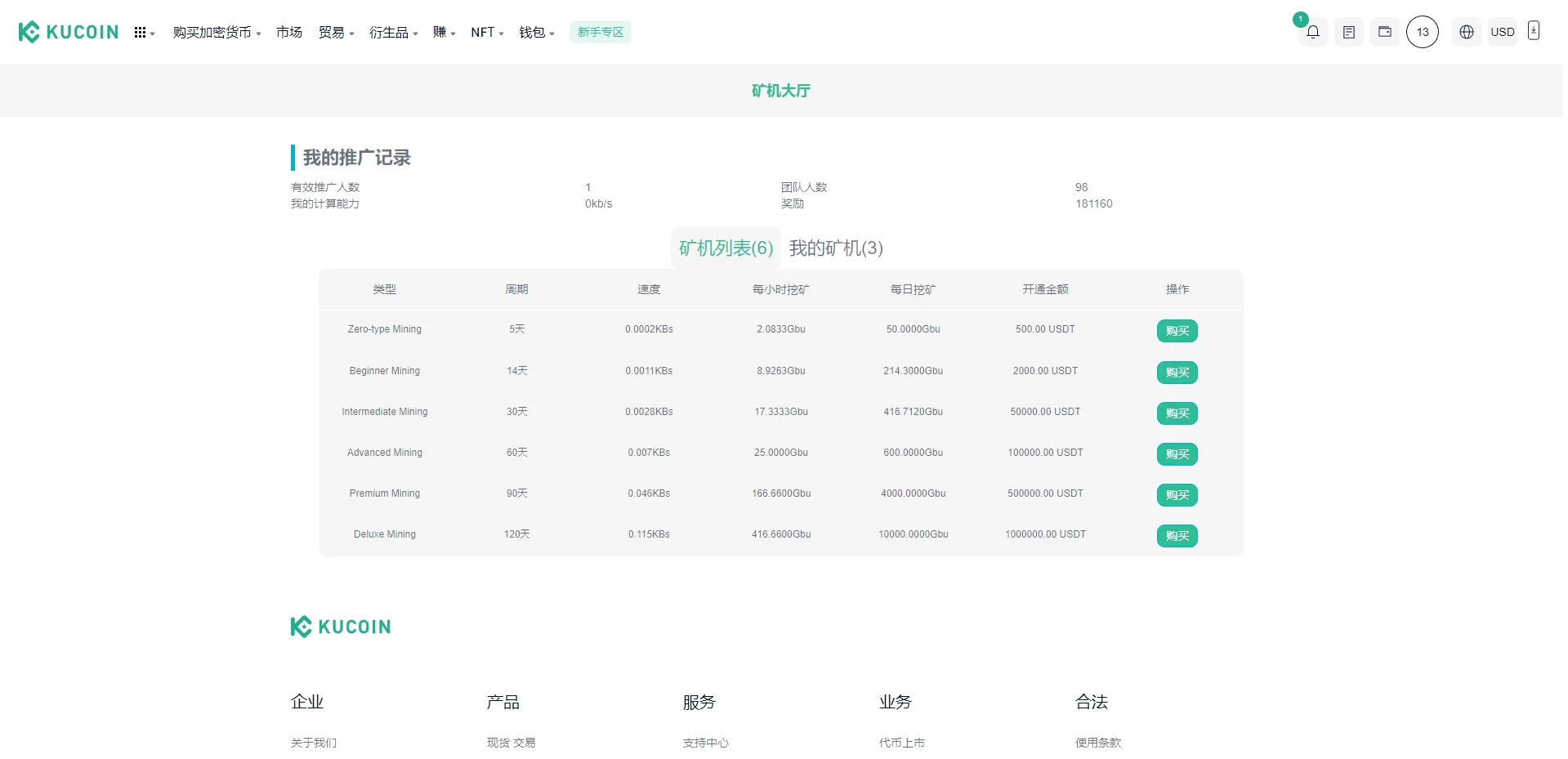Expand the 衍生品 dropdown menu

pos(393,33)
